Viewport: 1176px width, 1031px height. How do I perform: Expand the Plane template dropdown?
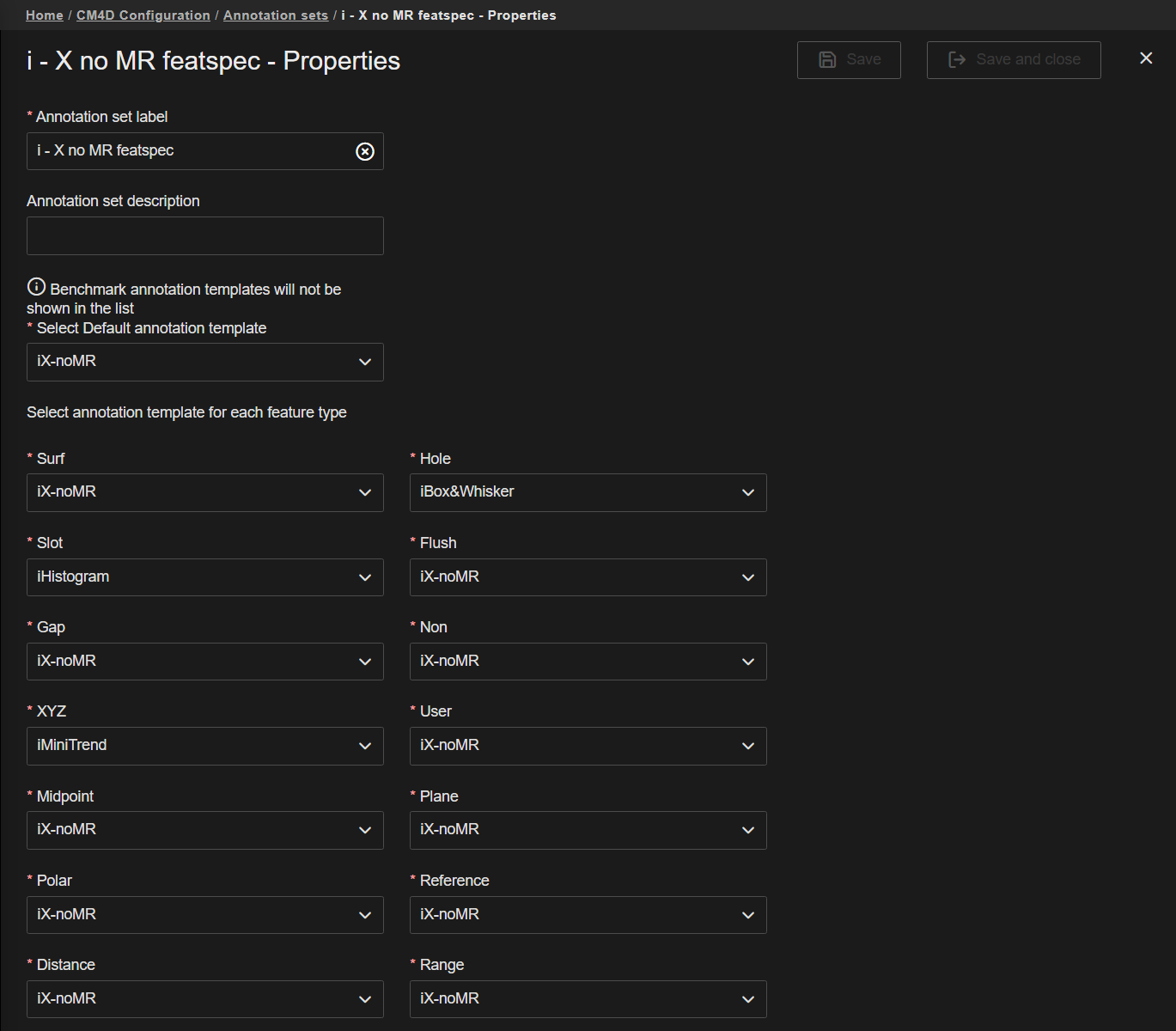tap(588, 830)
